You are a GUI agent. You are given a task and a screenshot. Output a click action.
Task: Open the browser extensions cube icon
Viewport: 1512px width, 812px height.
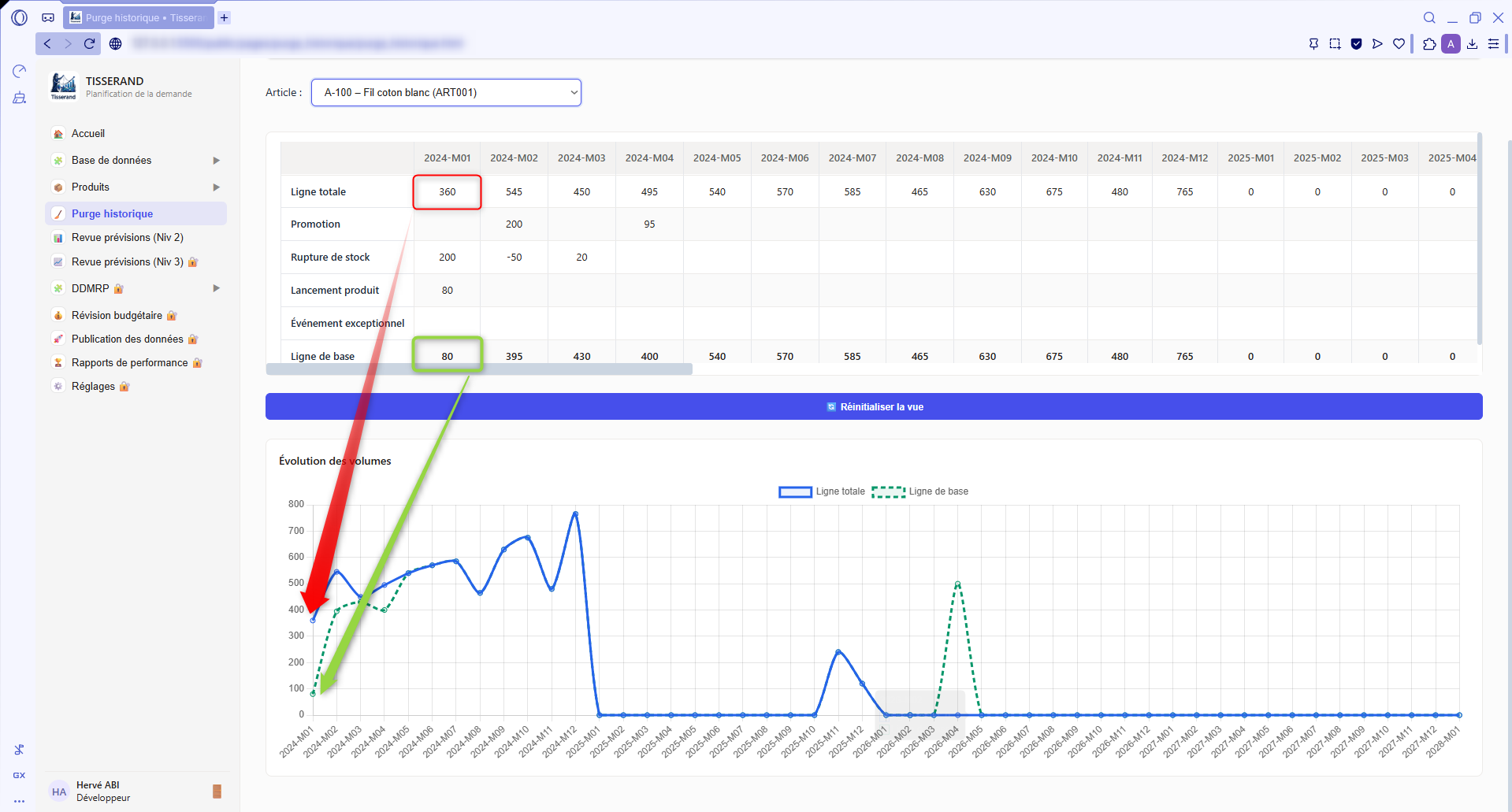1429,44
